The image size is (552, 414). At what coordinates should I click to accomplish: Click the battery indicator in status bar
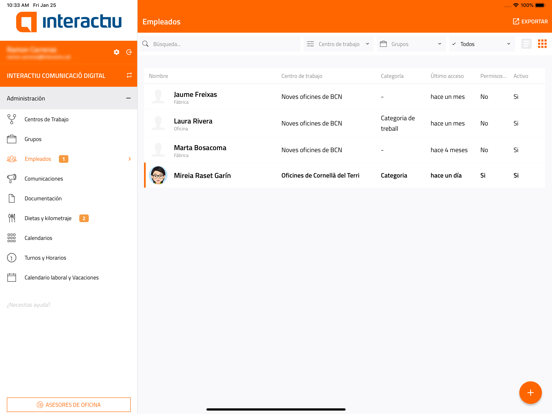[x=540, y=5]
